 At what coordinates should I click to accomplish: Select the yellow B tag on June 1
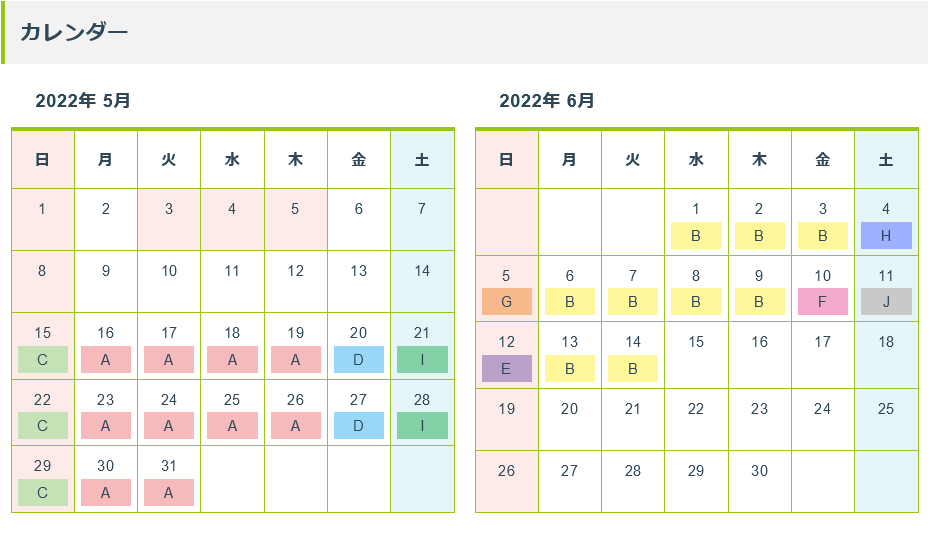(x=696, y=236)
